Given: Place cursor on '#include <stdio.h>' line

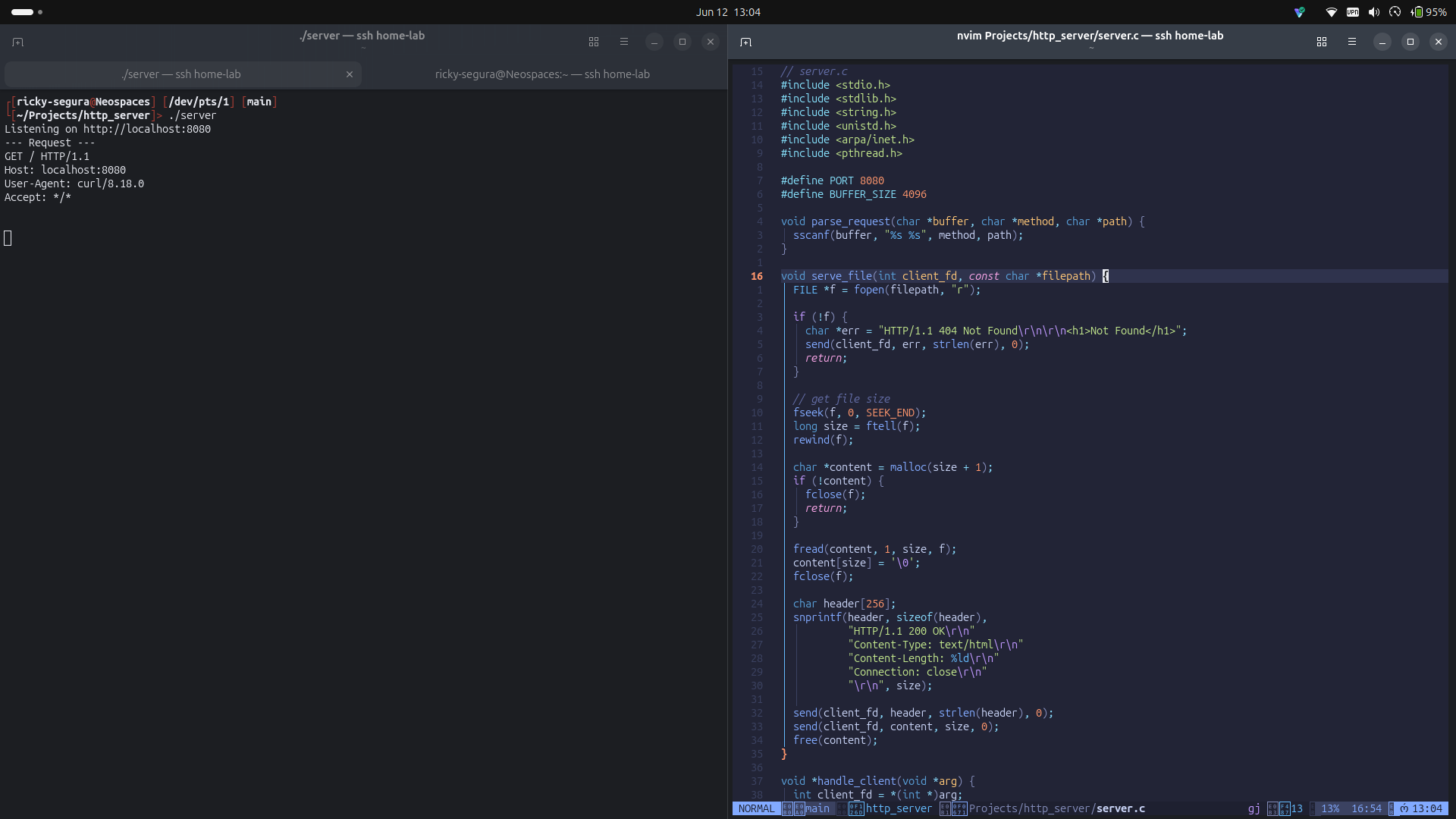Looking at the screenshot, I should (x=836, y=85).
